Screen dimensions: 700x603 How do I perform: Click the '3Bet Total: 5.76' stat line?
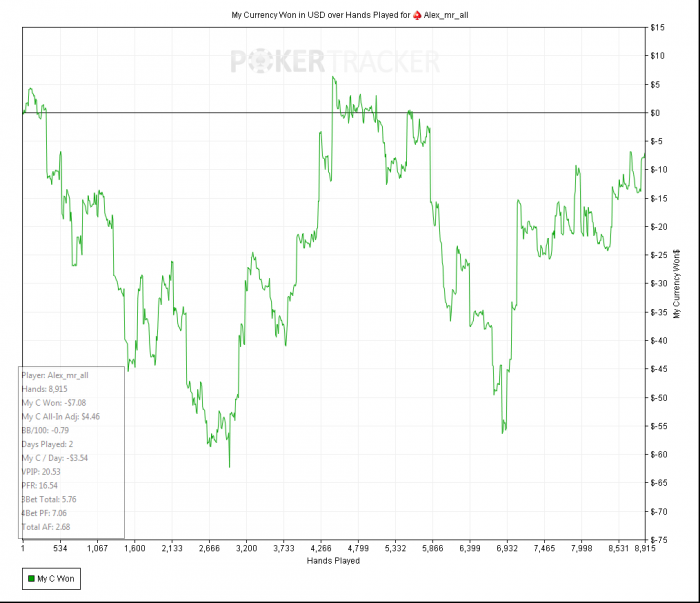49,499
